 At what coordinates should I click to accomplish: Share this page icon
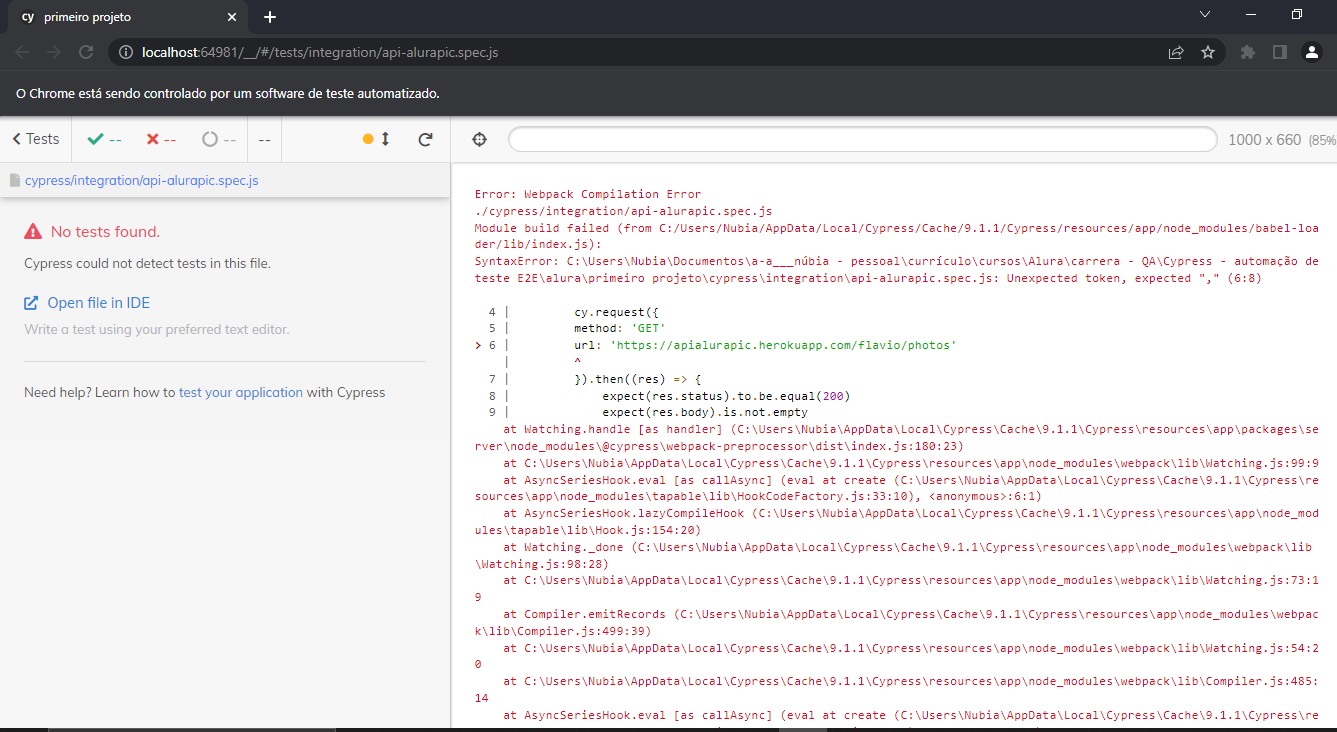coord(1176,52)
